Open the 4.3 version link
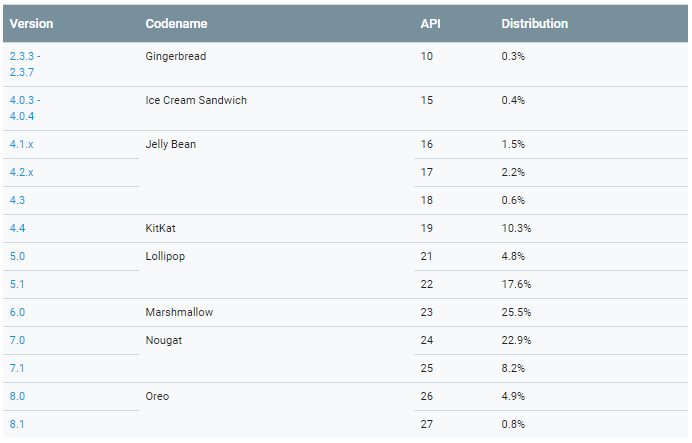The height and width of the screenshot is (443, 692). pos(17,201)
